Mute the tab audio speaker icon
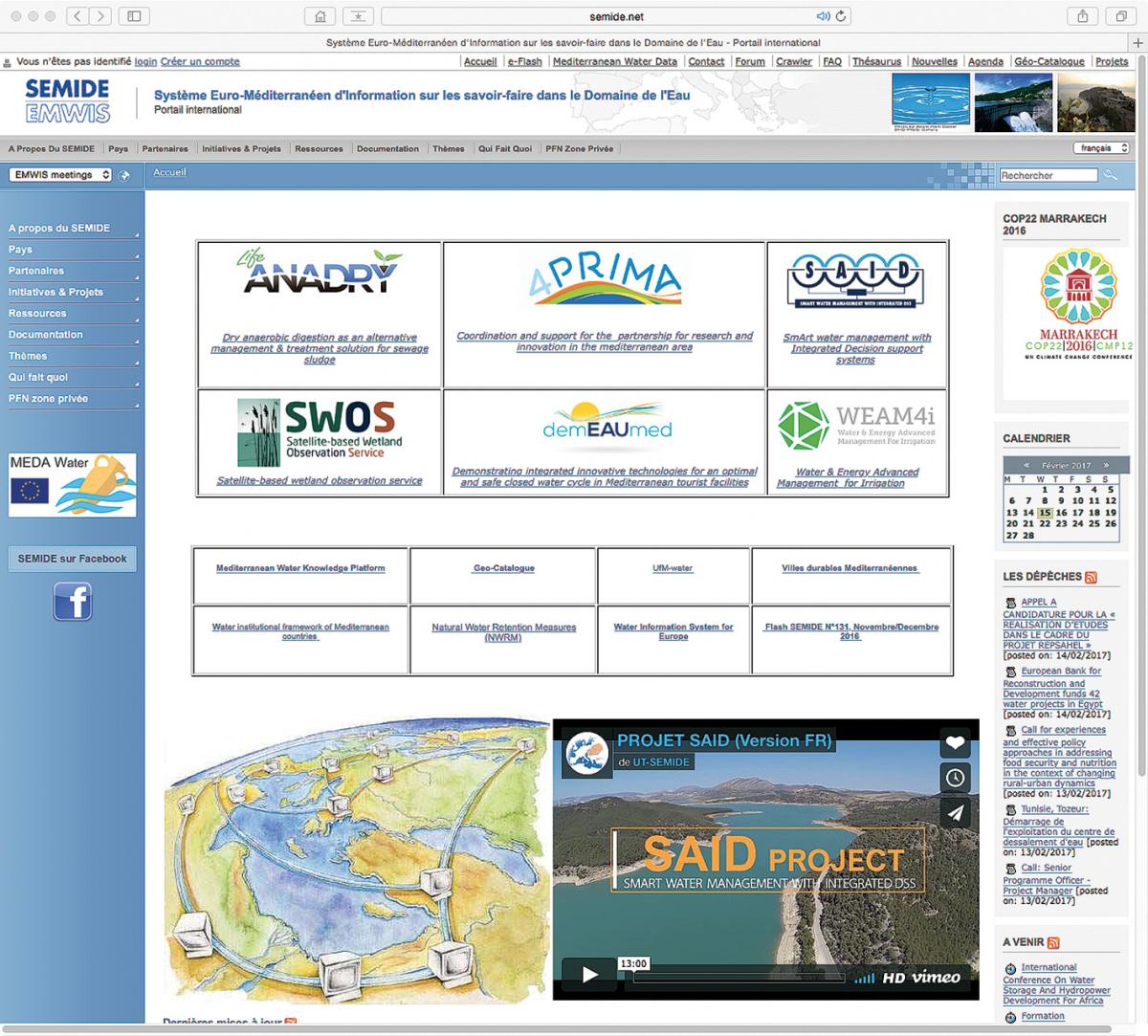This screenshot has height=1036, width=1148. pos(822,16)
